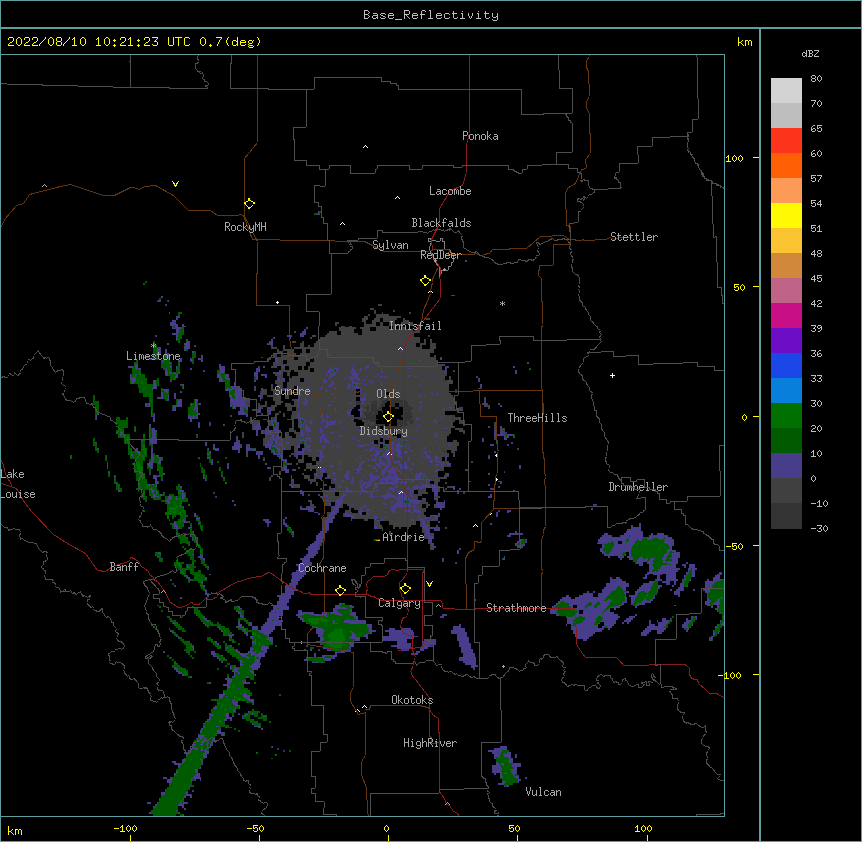Click the yellow V marker northwest of RockyMH
The height and width of the screenshot is (842, 862).
pyautogui.click(x=175, y=184)
